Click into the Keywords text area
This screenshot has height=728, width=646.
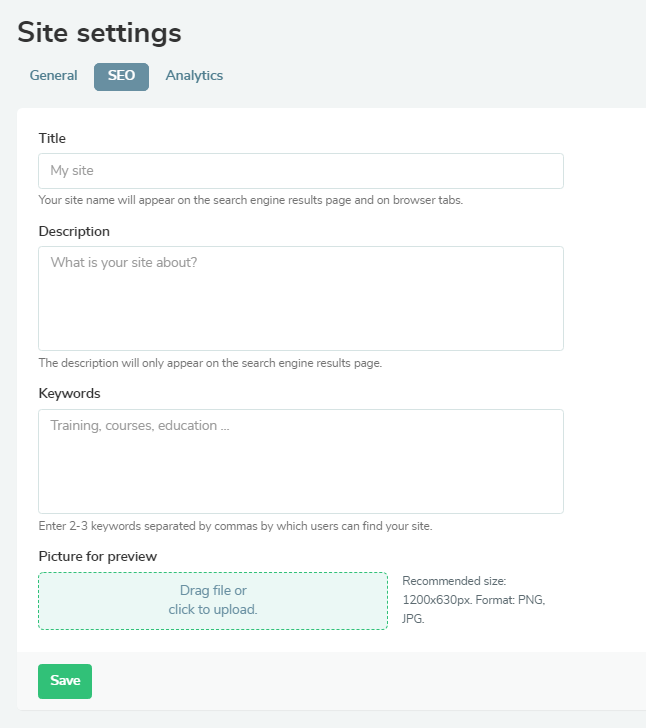pos(300,461)
